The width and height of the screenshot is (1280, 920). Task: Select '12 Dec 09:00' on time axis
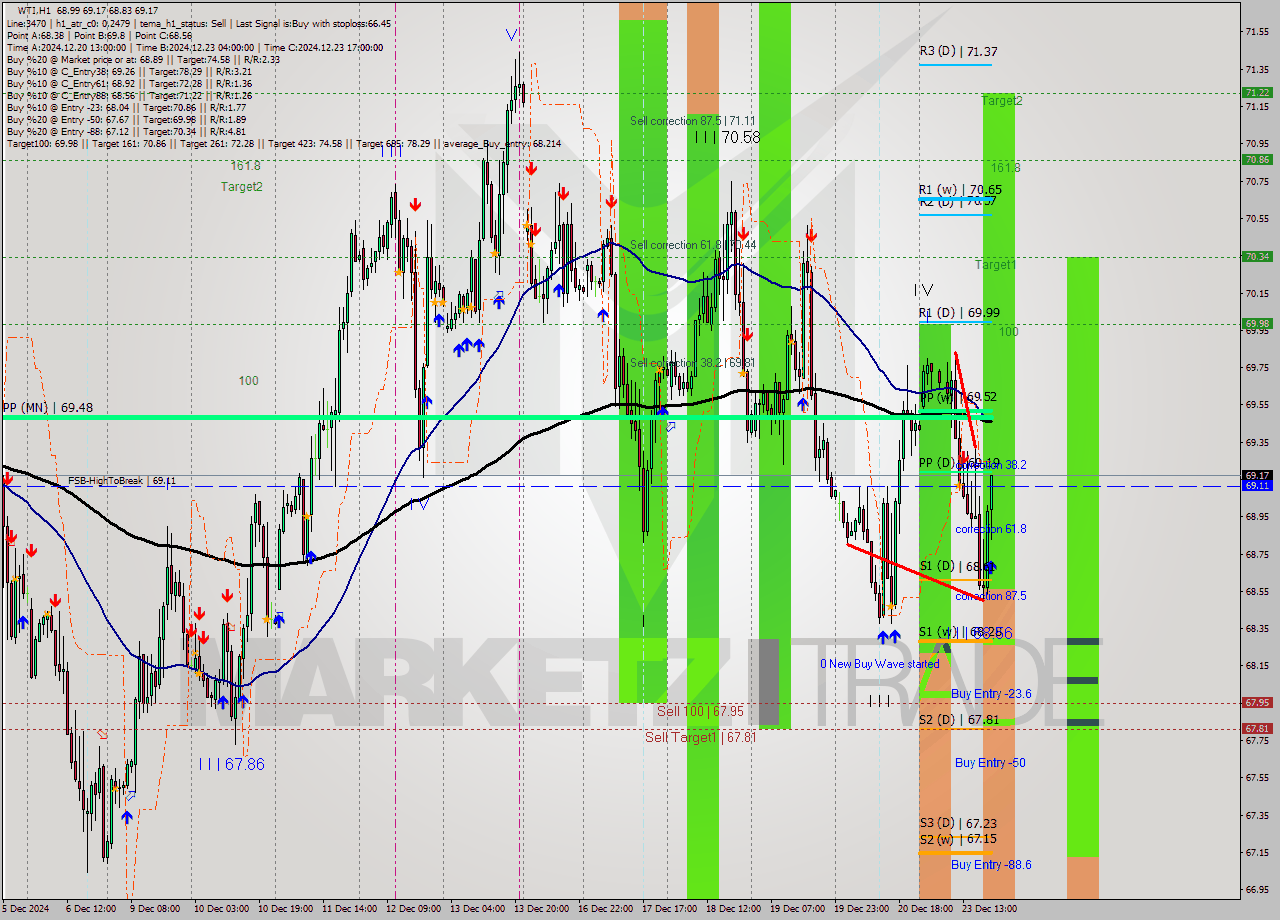coord(415,909)
